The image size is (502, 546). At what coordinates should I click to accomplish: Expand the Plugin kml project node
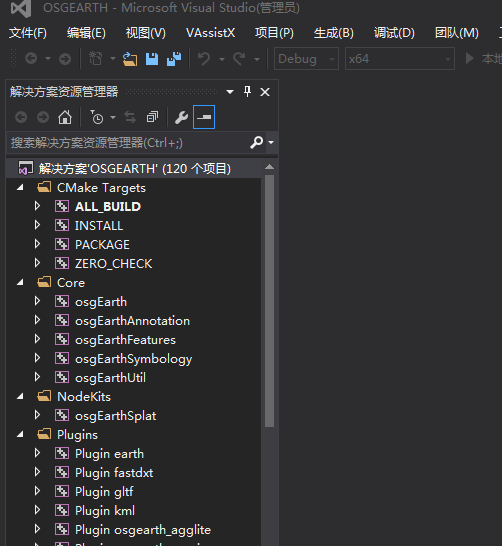coord(37,510)
